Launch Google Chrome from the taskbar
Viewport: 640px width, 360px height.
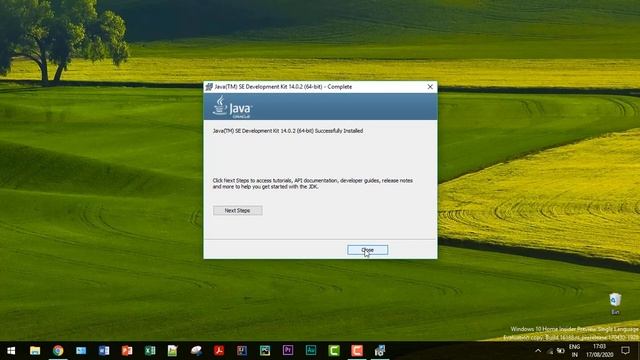pyautogui.click(x=58, y=351)
